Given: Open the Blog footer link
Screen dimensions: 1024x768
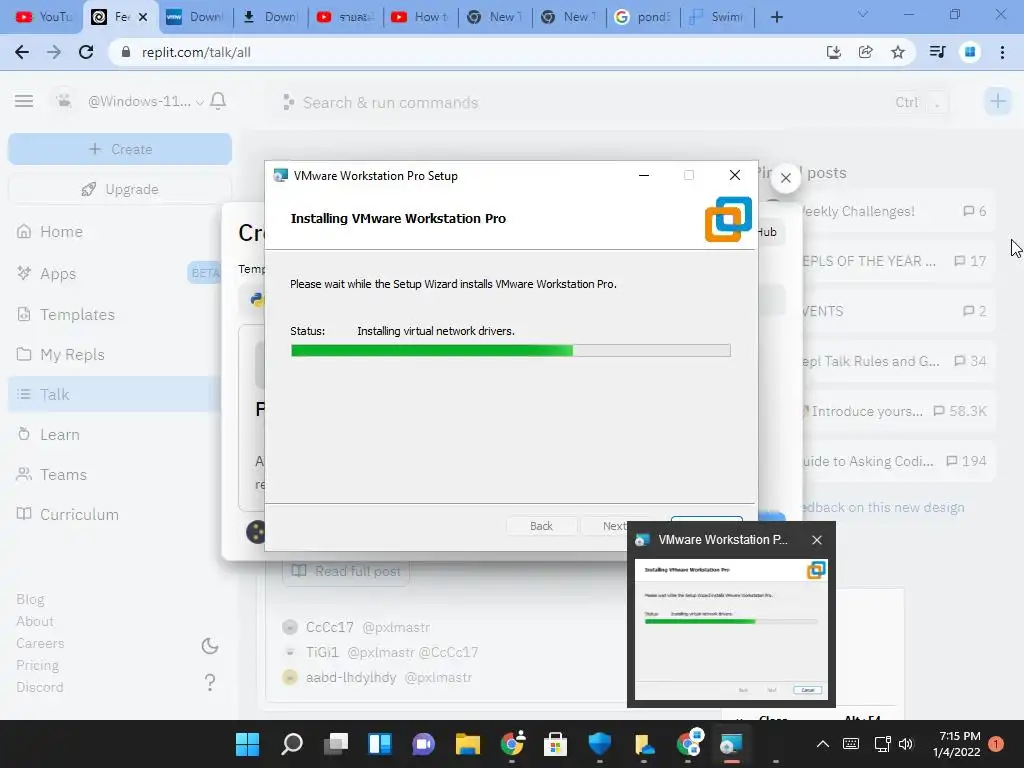Looking at the screenshot, I should coord(30,600).
